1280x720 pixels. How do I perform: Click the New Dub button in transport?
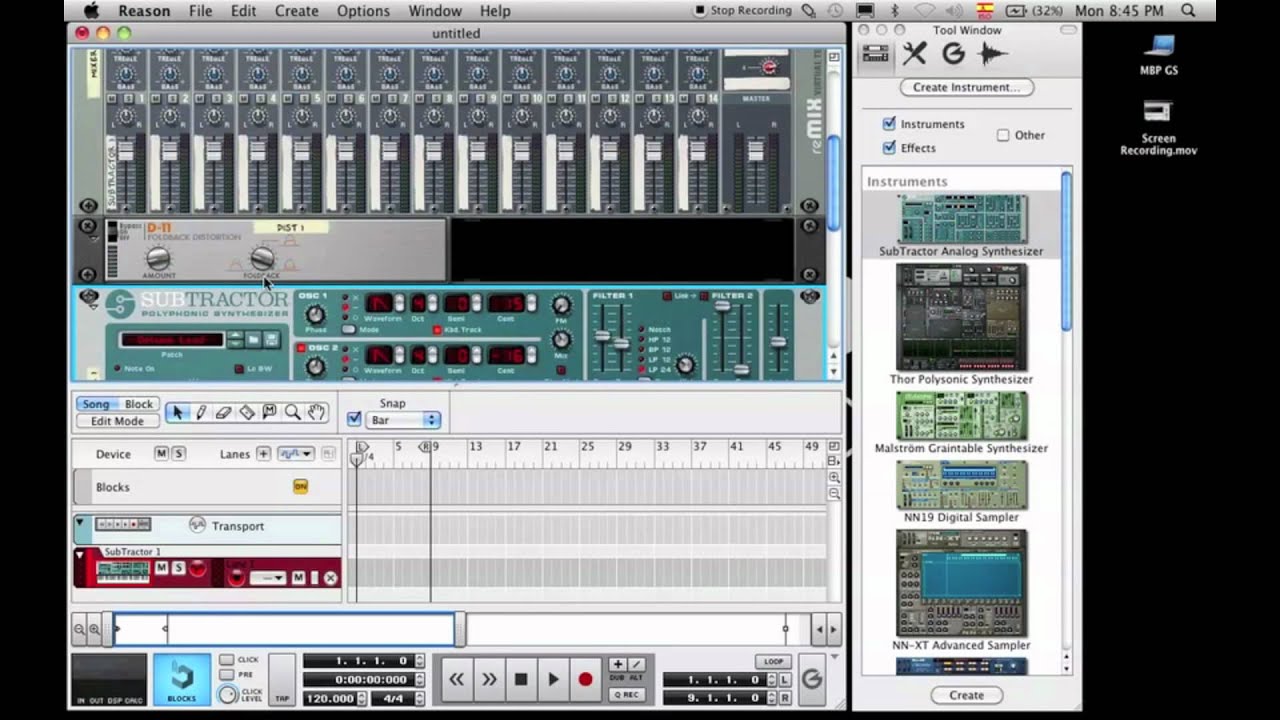pyautogui.click(x=617, y=664)
